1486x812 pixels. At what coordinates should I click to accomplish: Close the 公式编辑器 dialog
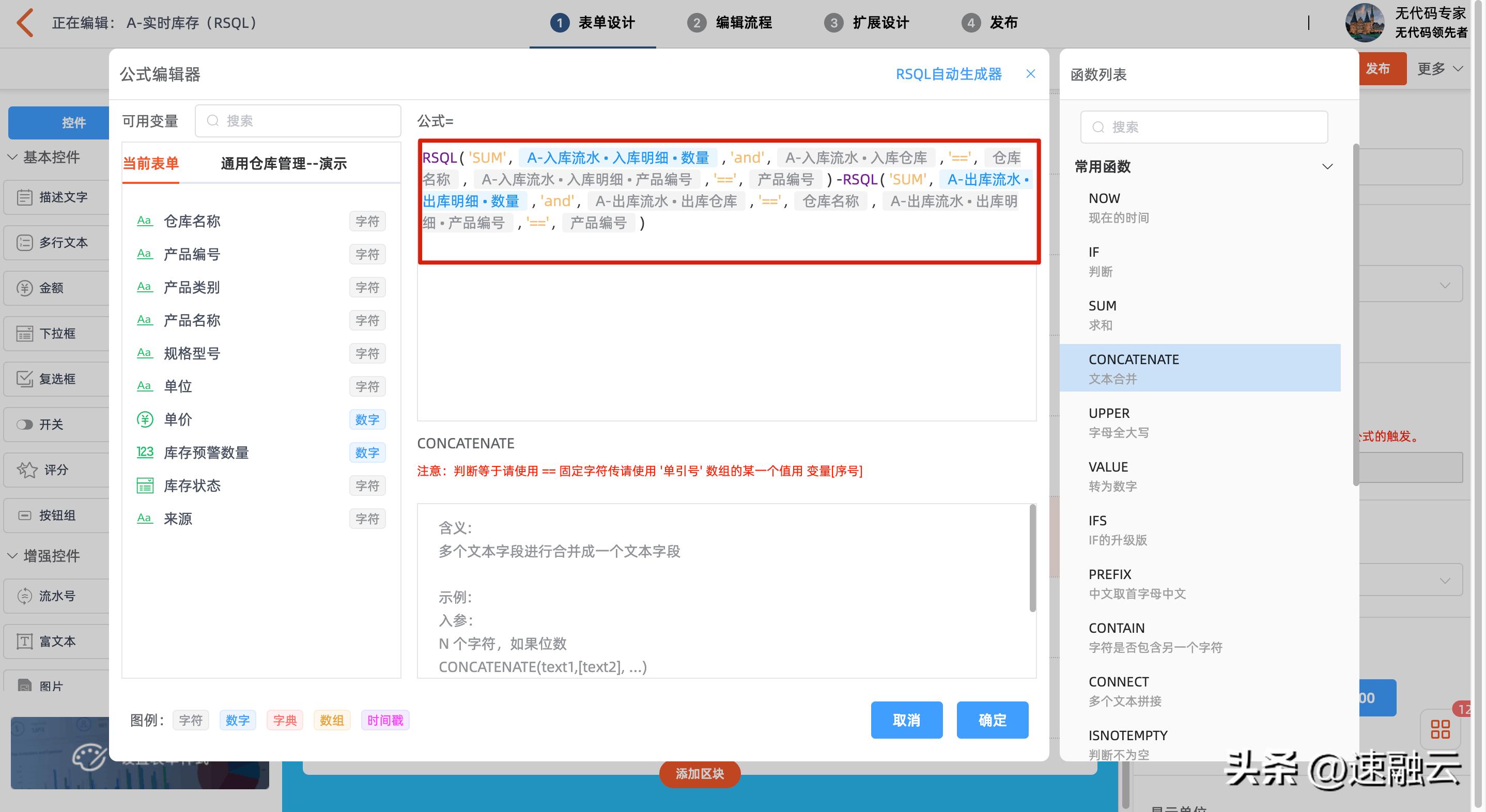coord(1031,74)
